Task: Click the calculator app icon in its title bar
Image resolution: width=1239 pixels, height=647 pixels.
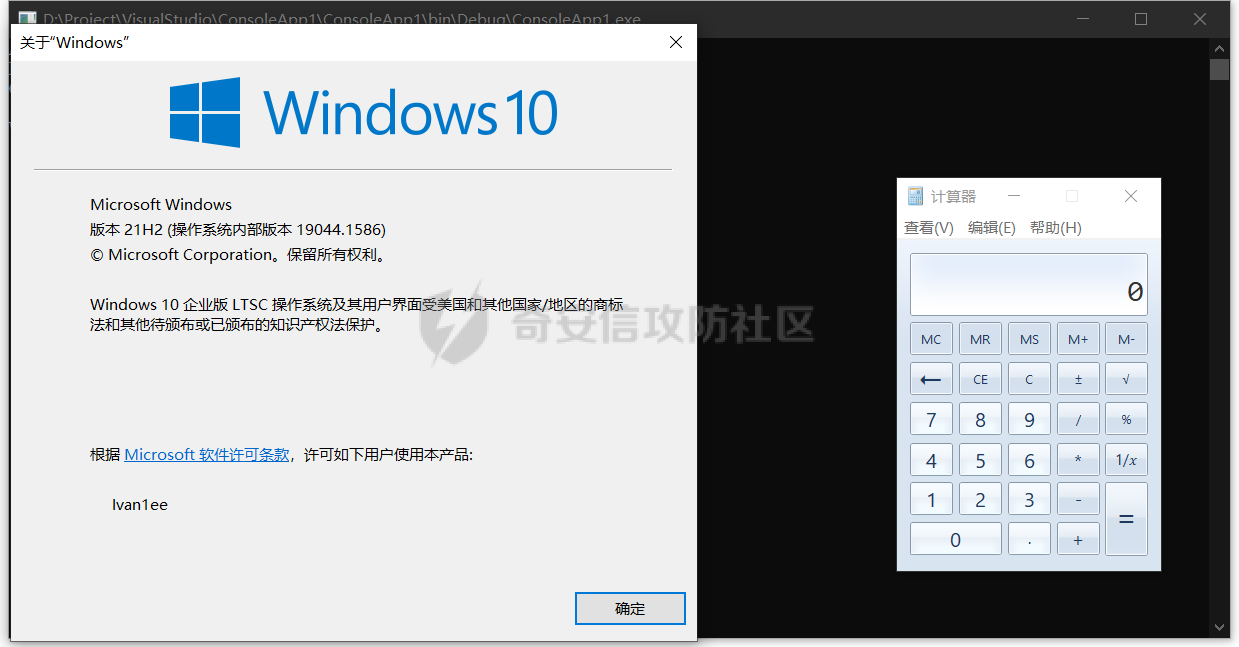Action: (x=915, y=196)
